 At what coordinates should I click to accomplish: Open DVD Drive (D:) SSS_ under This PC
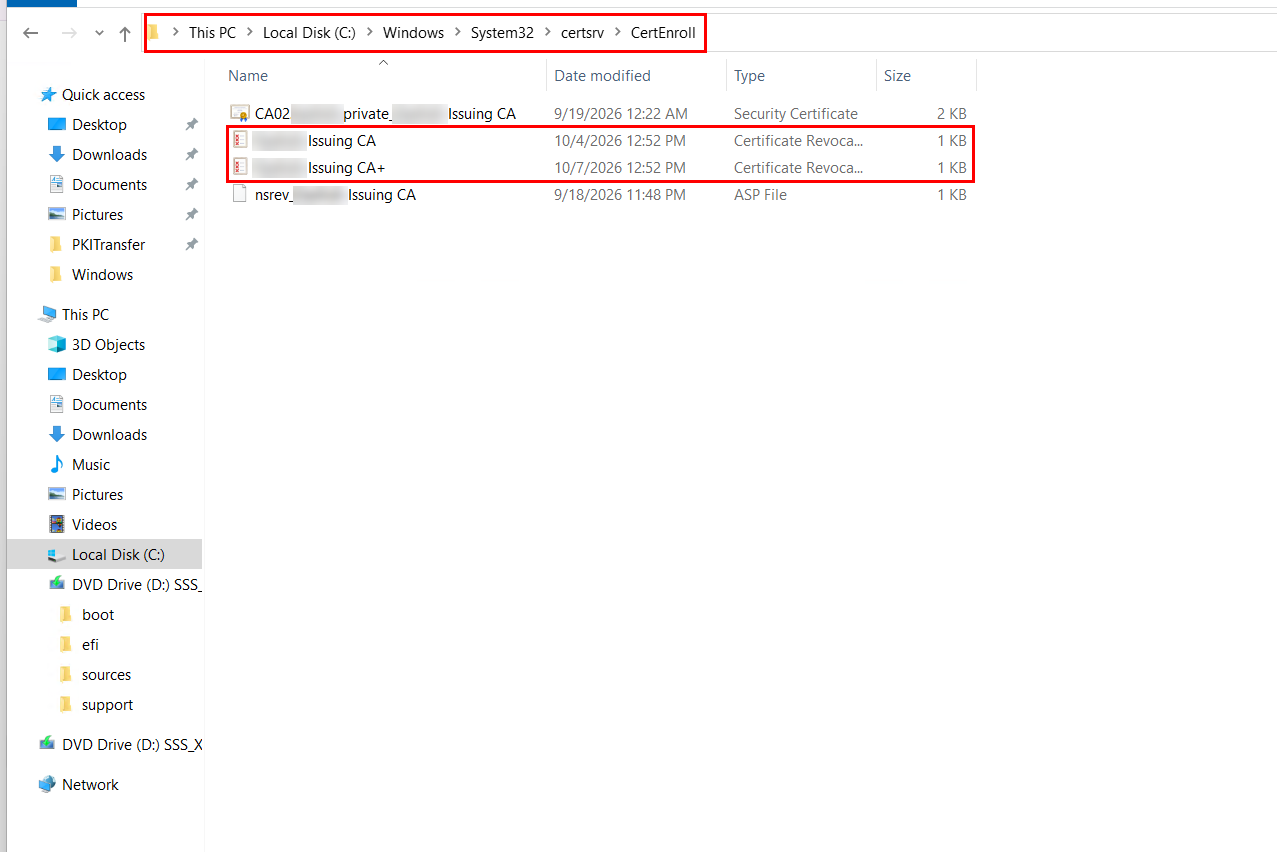(x=137, y=585)
